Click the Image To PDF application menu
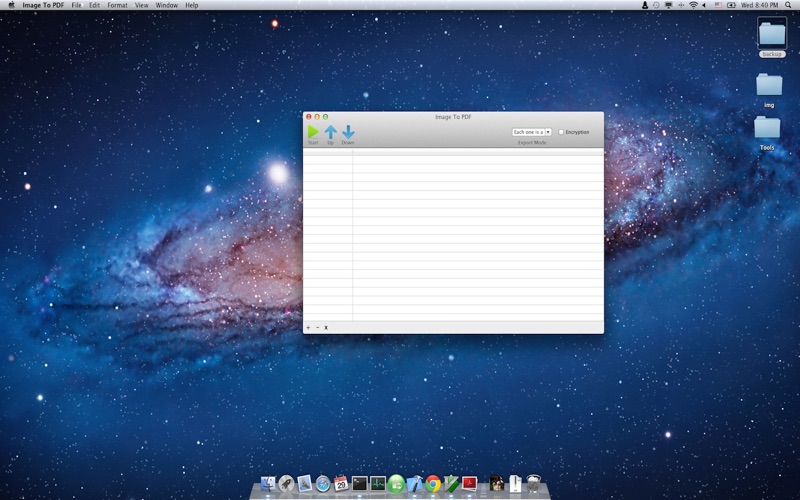800x500 pixels. pos(43,5)
